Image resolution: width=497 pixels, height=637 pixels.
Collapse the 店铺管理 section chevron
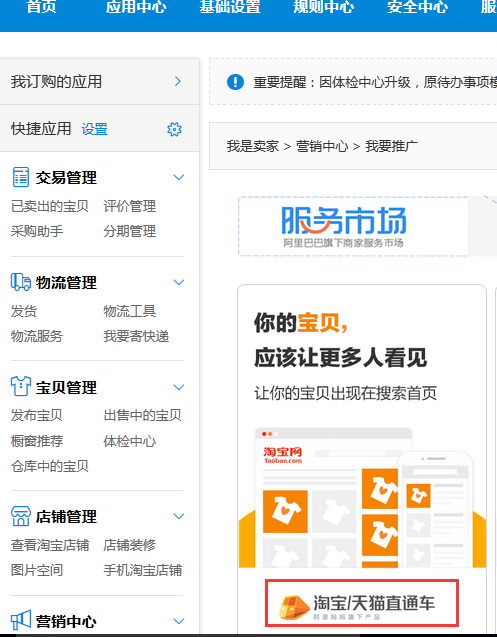[179, 516]
